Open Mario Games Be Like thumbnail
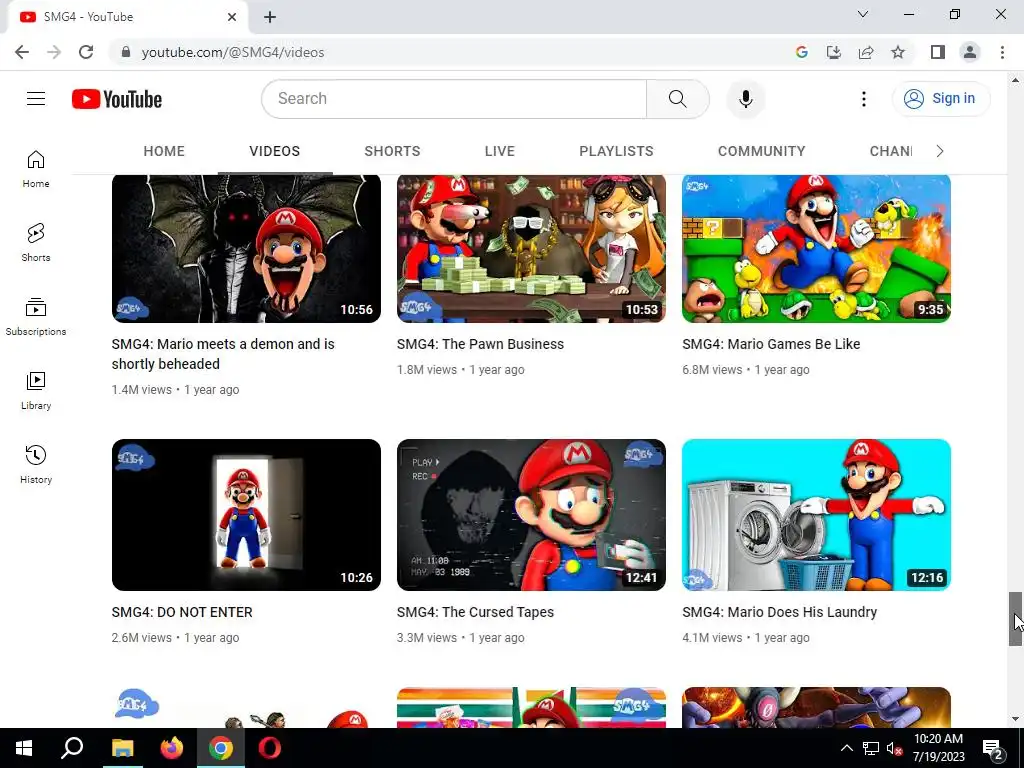The width and height of the screenshot is (1024, 768). click(816, 248)
